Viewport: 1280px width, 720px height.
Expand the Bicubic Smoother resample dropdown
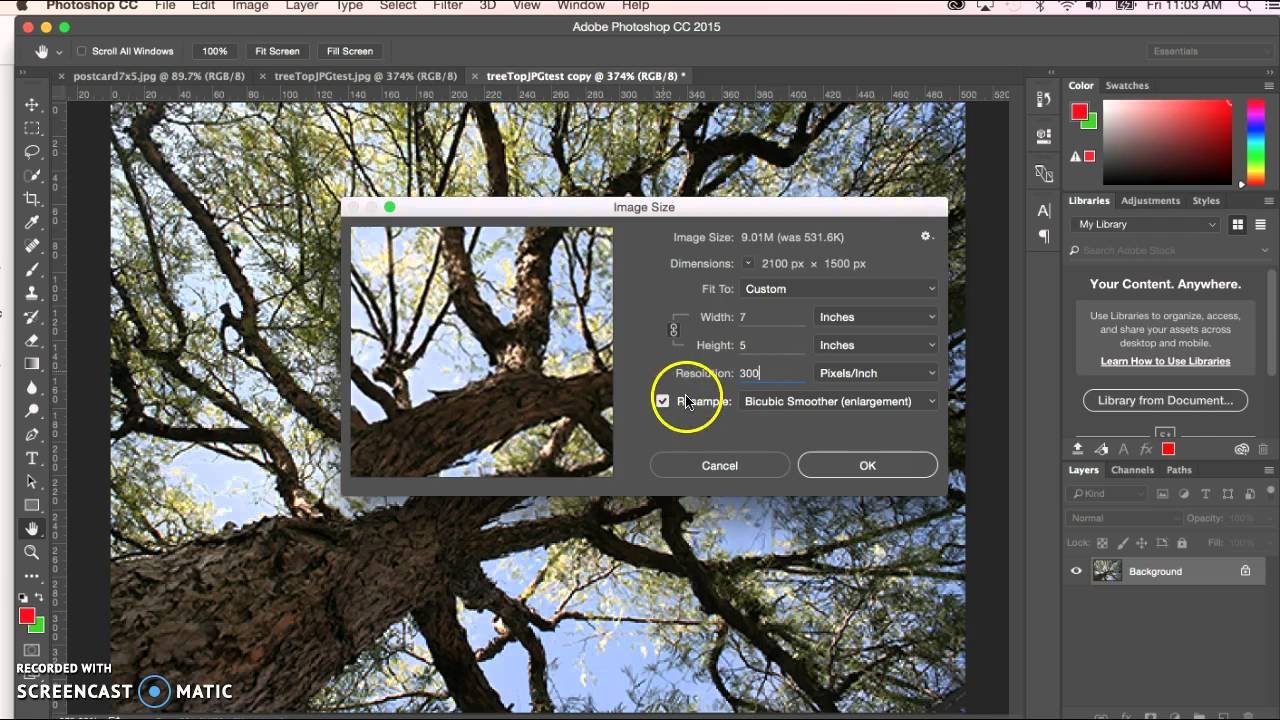coord(839,401)
